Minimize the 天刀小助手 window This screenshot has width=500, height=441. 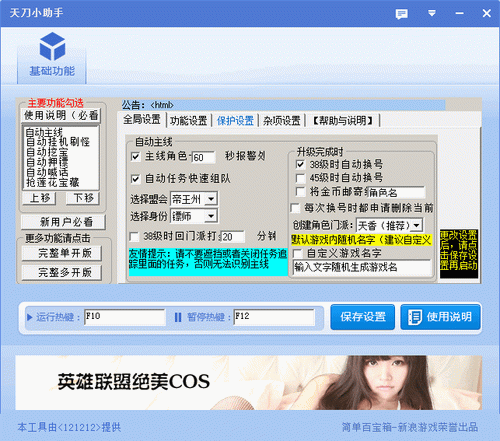pos(460,13)
